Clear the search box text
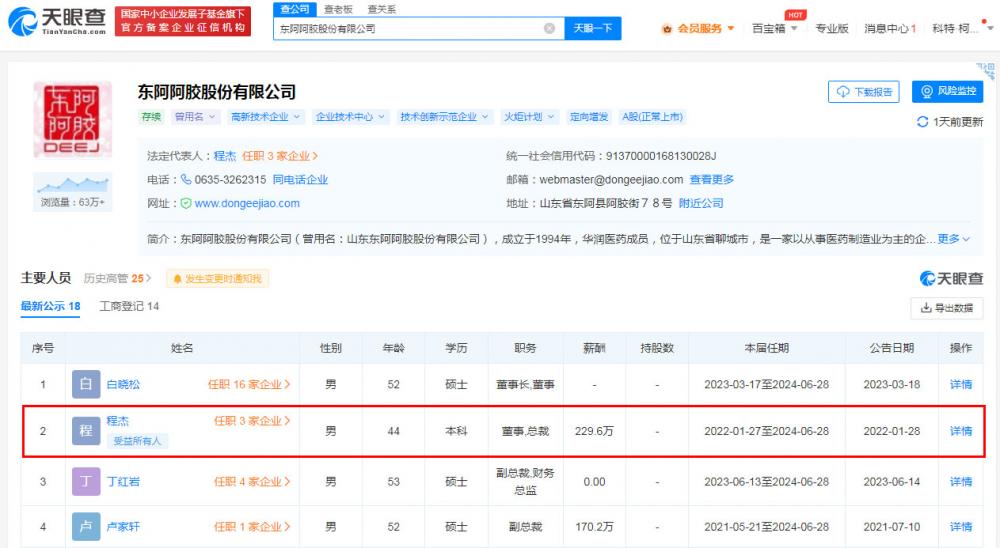 [549, 28]
